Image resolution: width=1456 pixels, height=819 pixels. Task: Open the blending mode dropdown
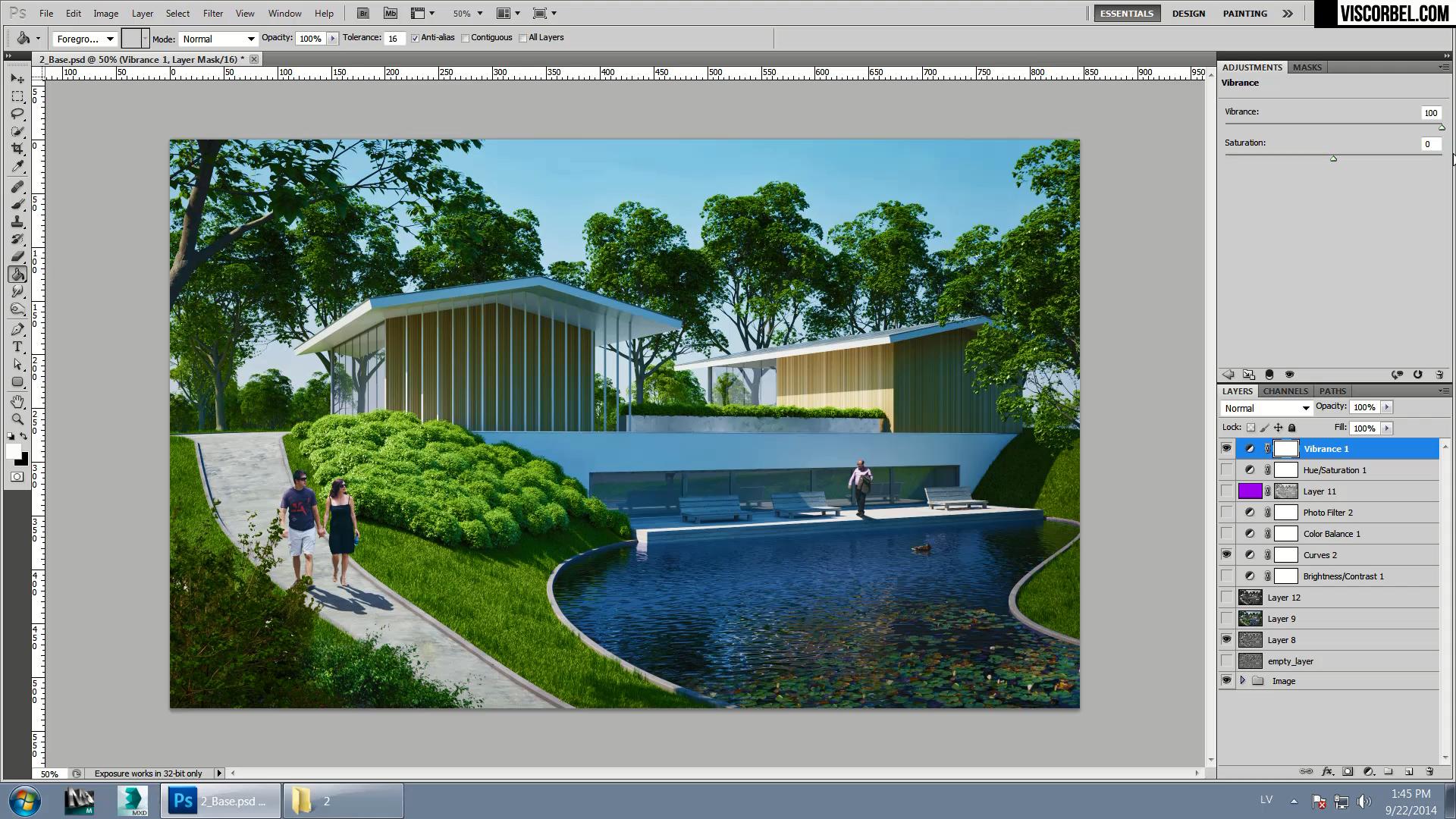[x=1265, y=407]
